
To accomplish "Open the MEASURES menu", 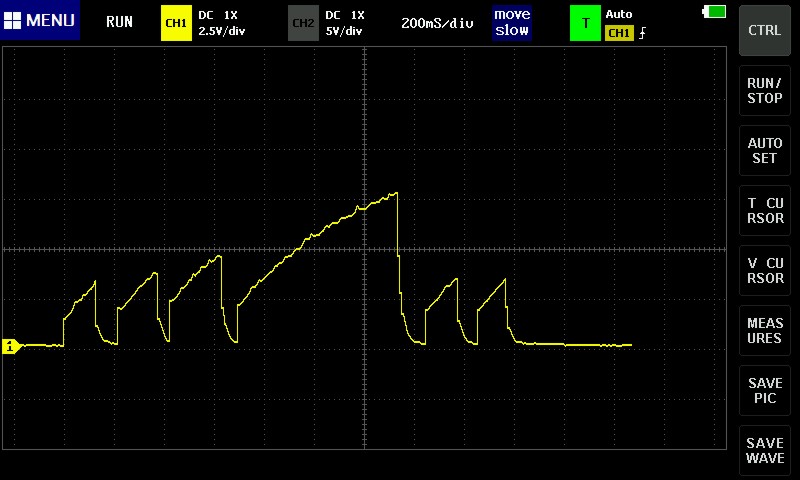I will click(765, 331).
